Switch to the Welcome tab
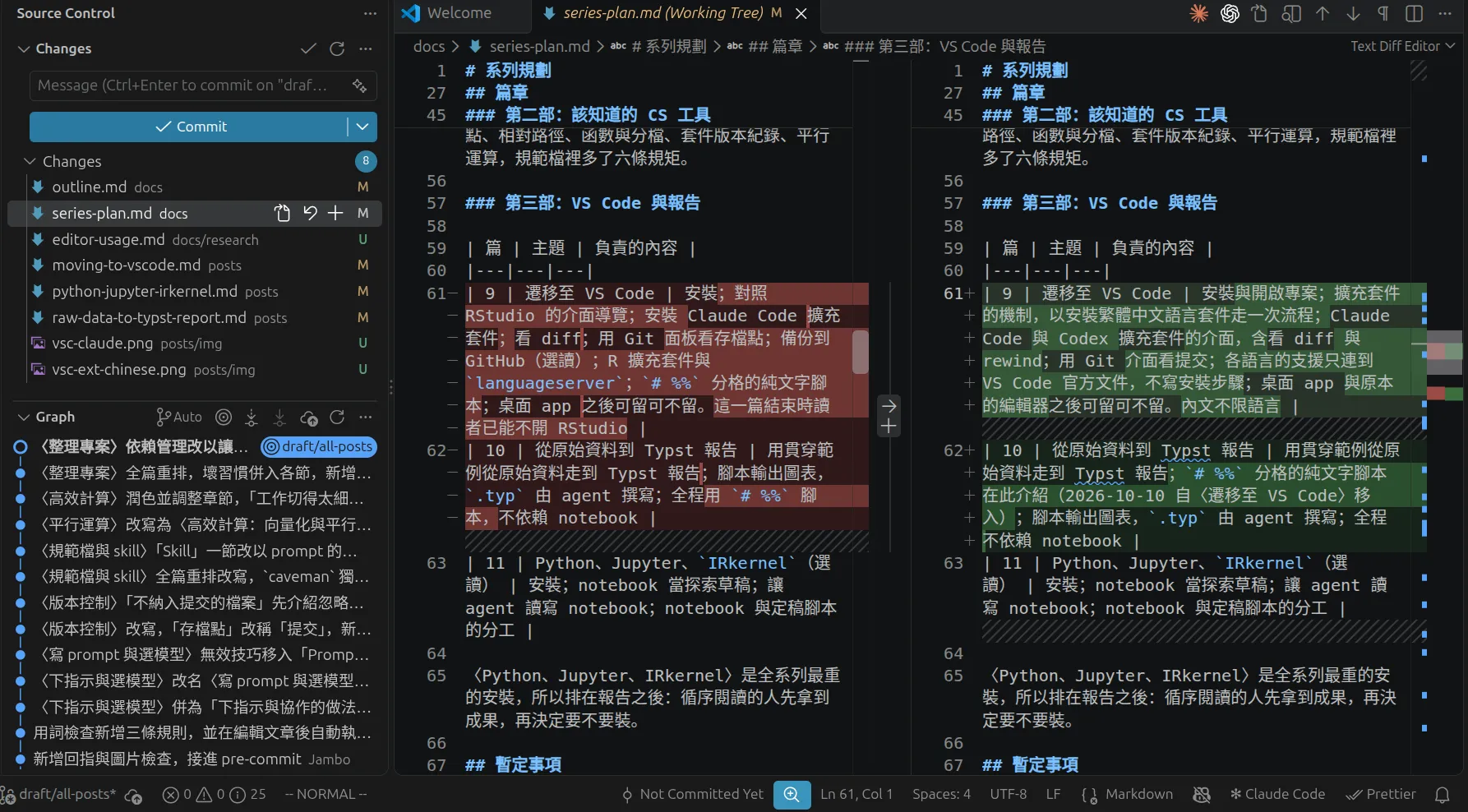1468x812 pixels. 459,13
